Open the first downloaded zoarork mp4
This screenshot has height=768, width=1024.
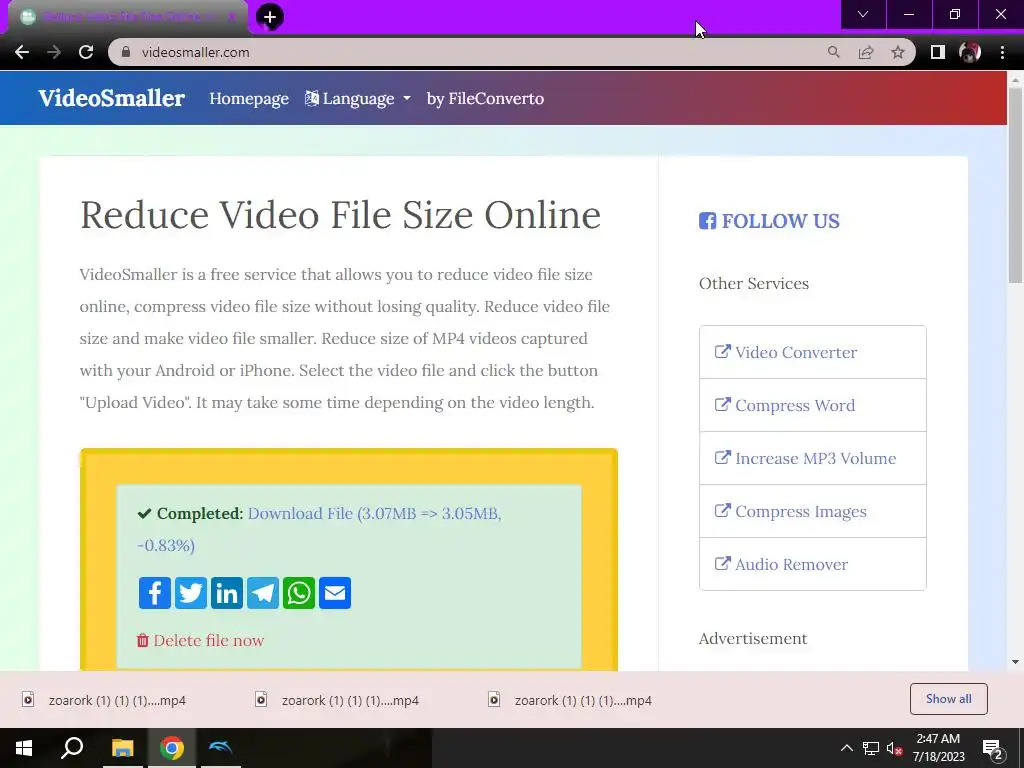click(104, 700)
